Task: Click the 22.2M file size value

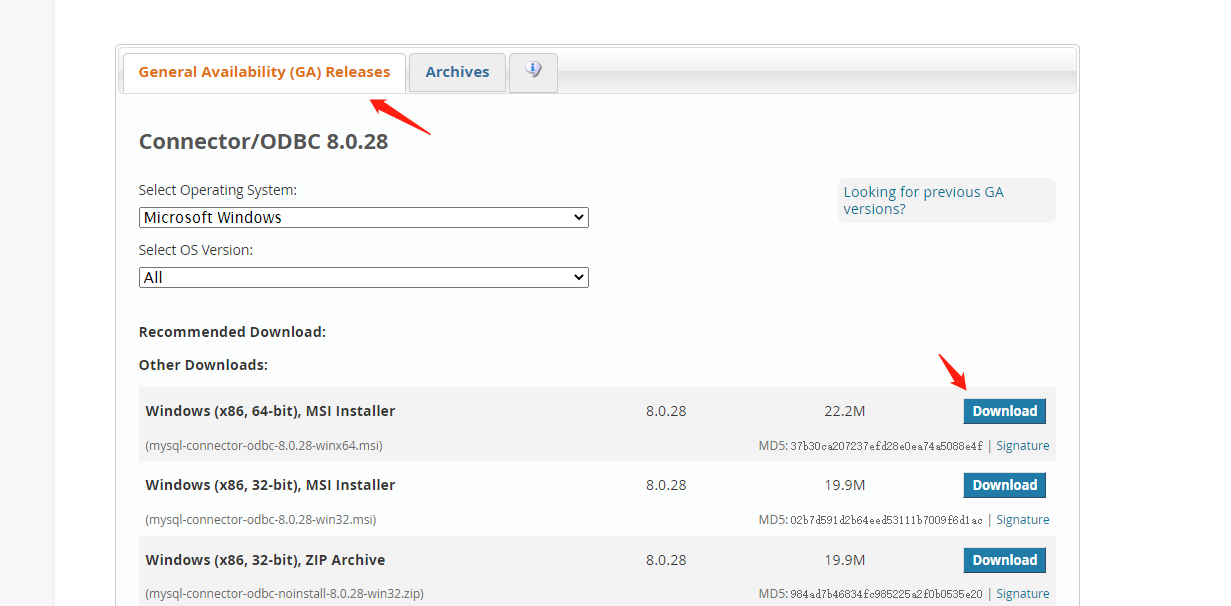Action: tap(845, 411)
